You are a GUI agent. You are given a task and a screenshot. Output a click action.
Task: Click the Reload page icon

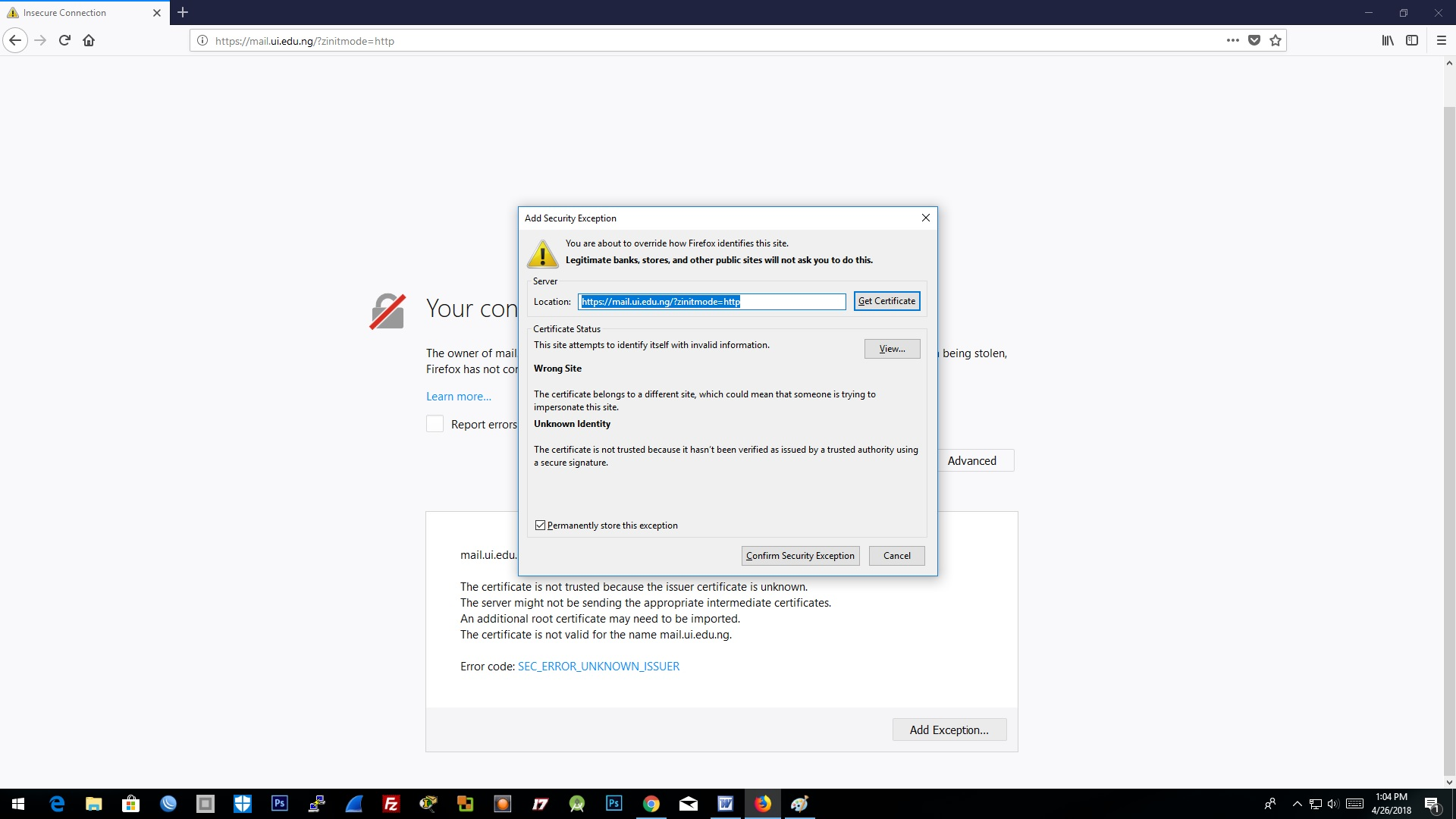tap(64, 40)
